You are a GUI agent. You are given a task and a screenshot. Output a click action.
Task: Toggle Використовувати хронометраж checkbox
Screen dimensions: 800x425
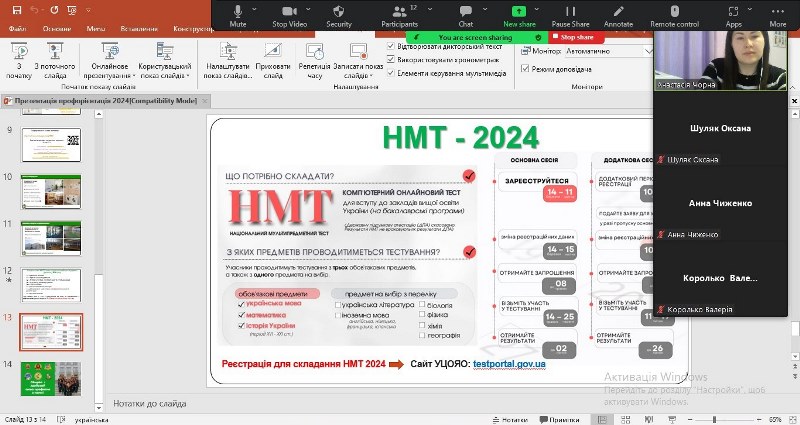tap(391, 60)
